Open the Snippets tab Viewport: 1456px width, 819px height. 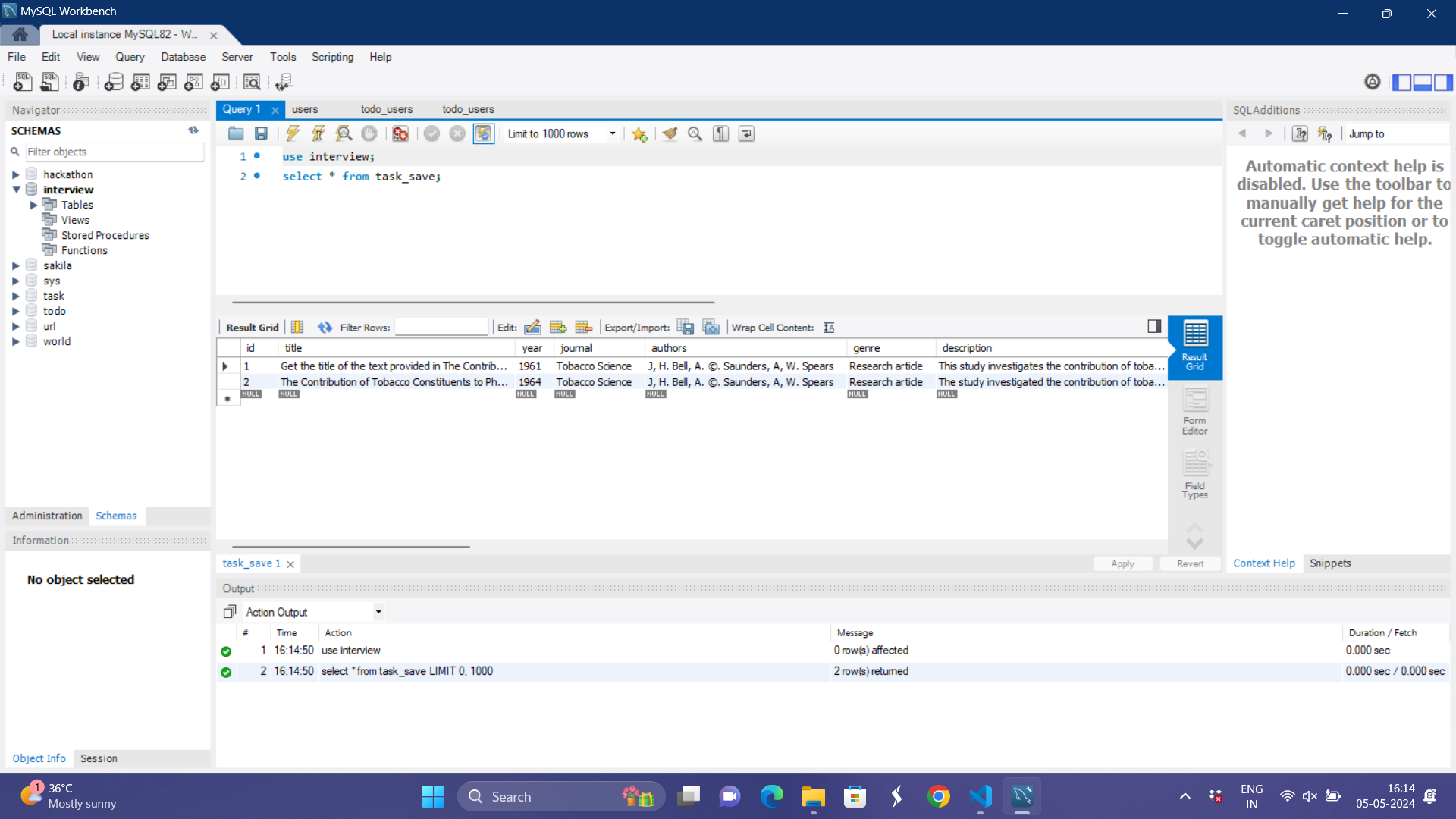pyautogui.click(x=1330, y=563)
